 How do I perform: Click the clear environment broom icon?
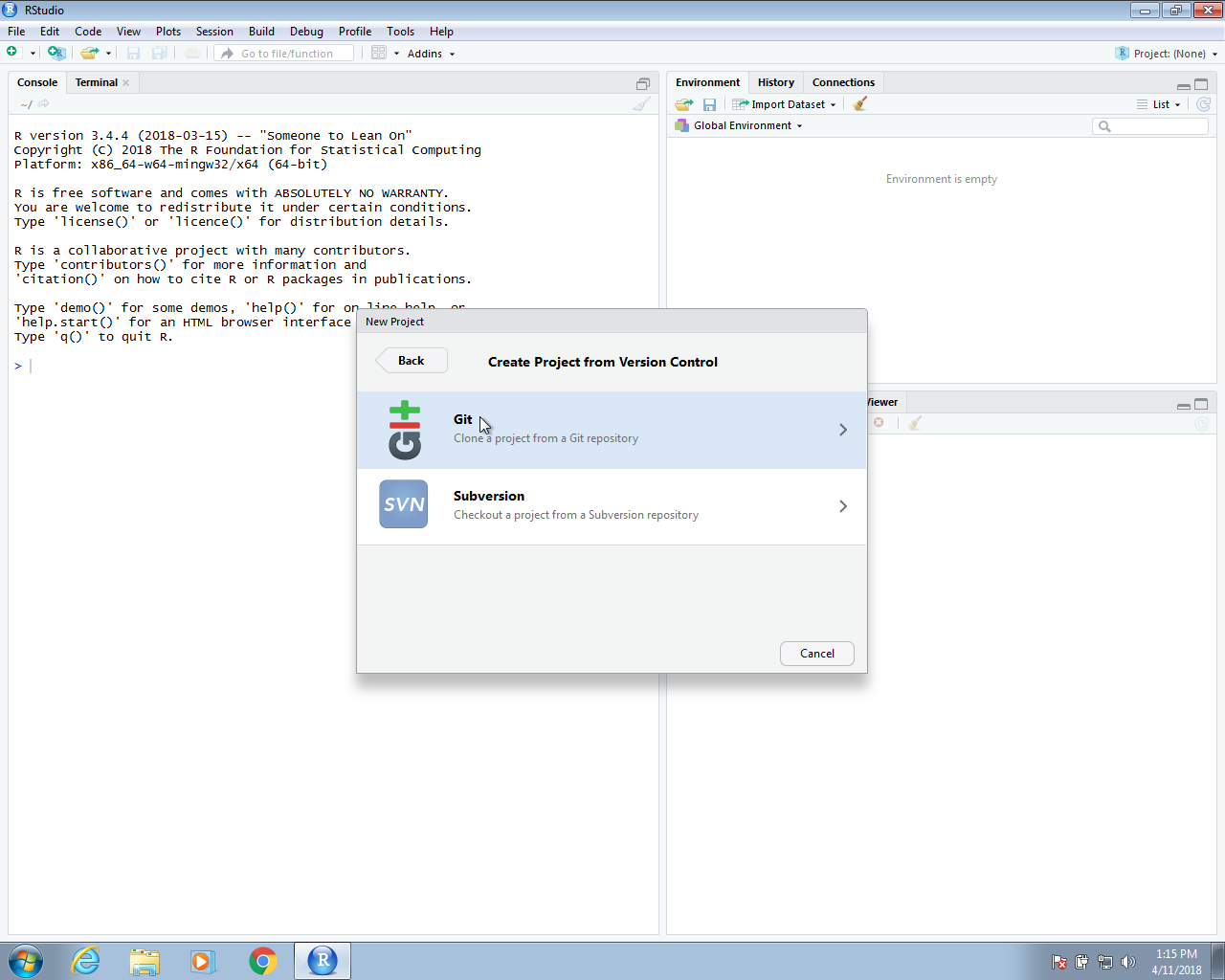point(859,103)
